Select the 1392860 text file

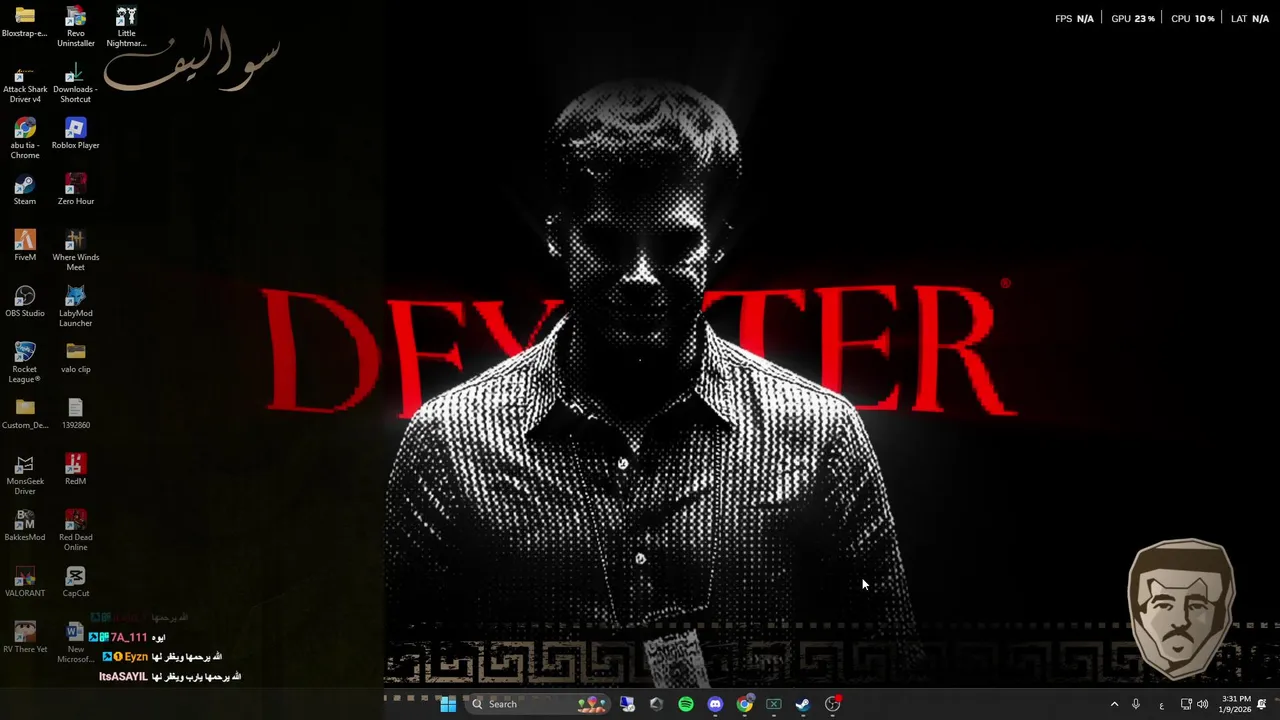pos(76,414)
